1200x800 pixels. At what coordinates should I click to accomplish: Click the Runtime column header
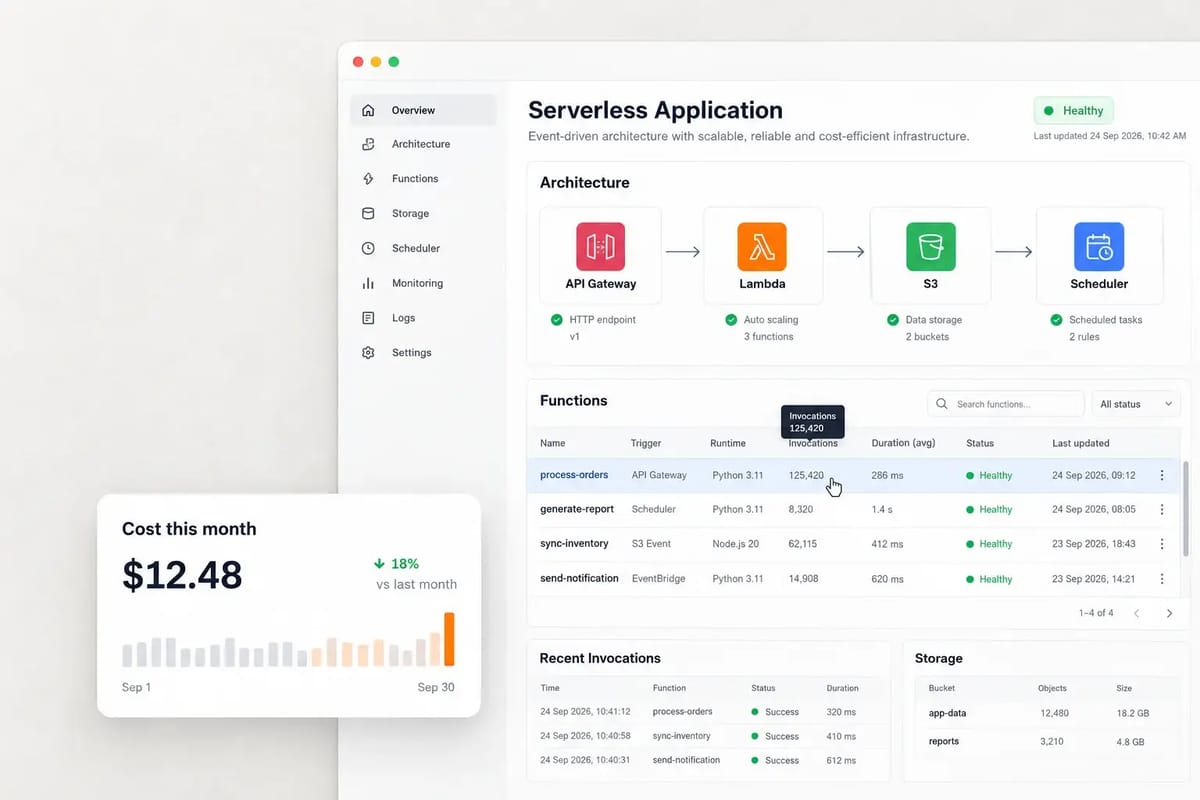pyautogui.click(x=728, y=443)
